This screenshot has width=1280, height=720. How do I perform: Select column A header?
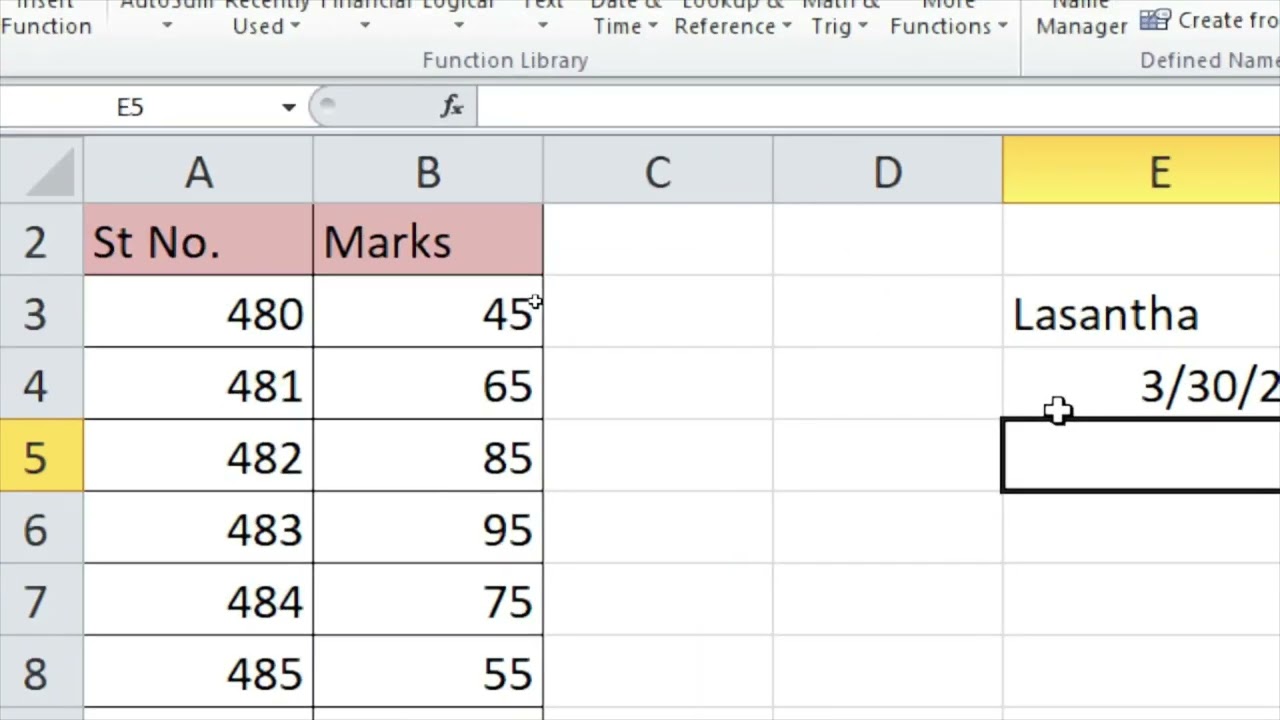tap(198, 171)
